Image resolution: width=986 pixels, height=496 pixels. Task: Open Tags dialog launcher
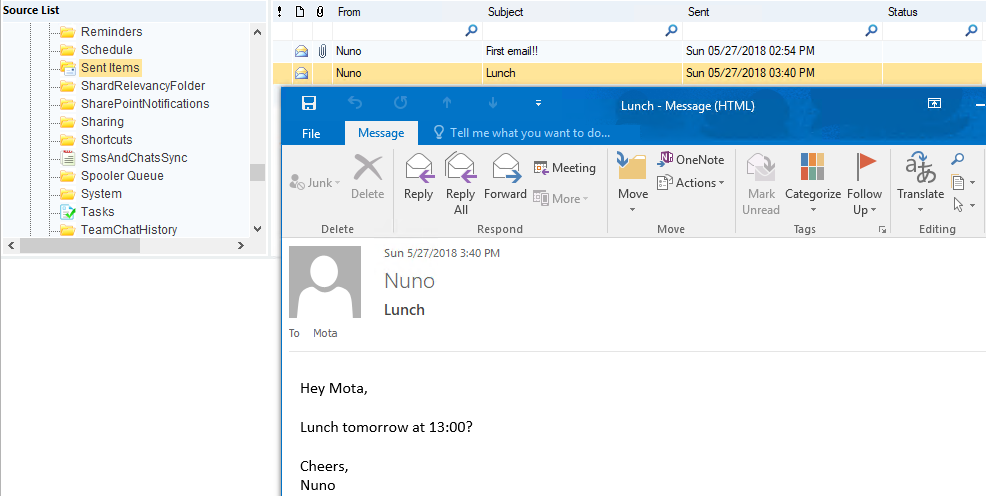point(882,229)
